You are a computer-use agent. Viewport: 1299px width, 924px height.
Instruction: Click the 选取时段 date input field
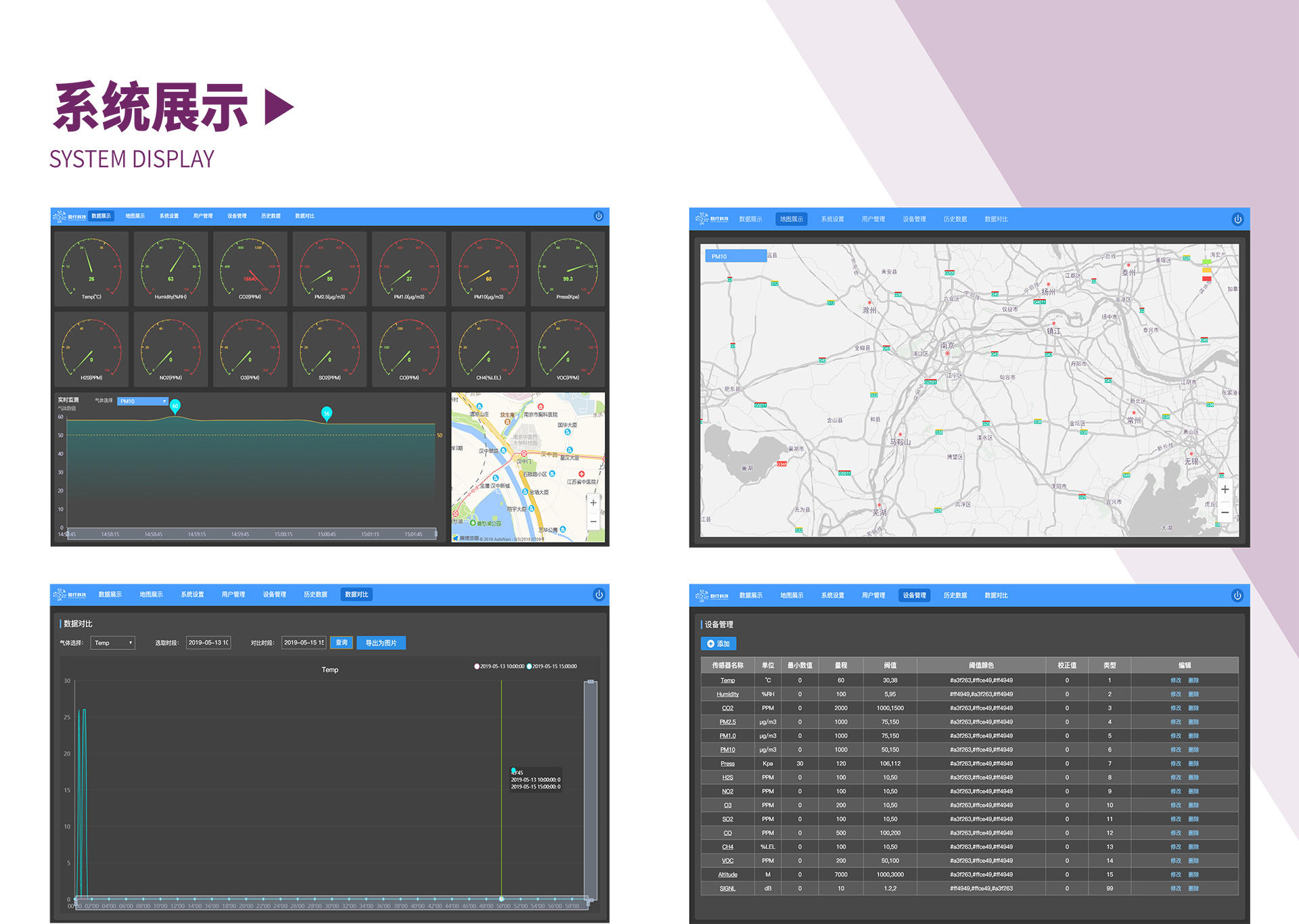tap(208, 643)
